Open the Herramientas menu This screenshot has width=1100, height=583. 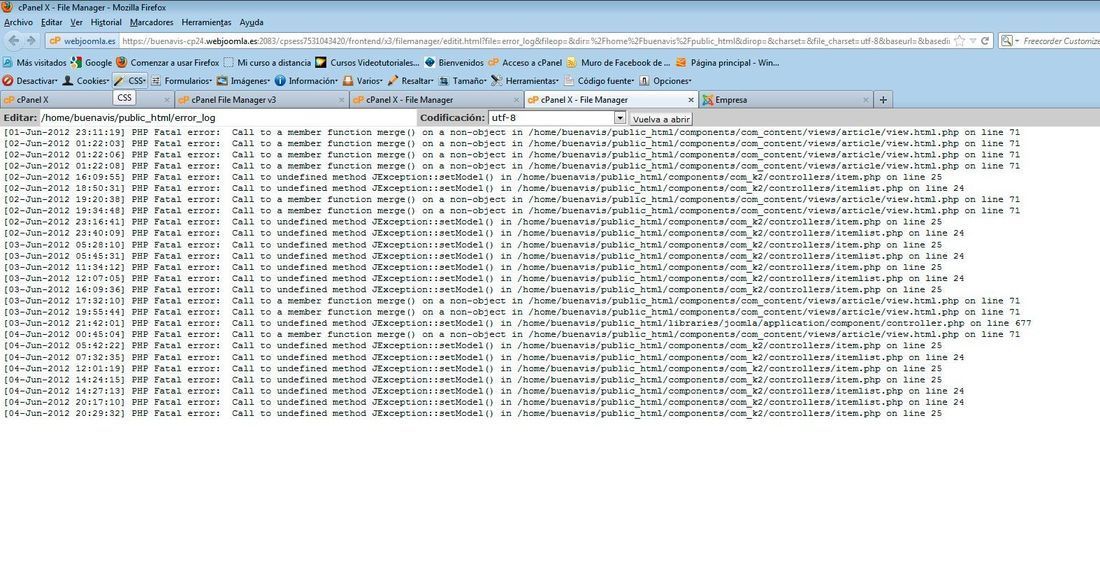pyautogui.click(x=206, y=22)
